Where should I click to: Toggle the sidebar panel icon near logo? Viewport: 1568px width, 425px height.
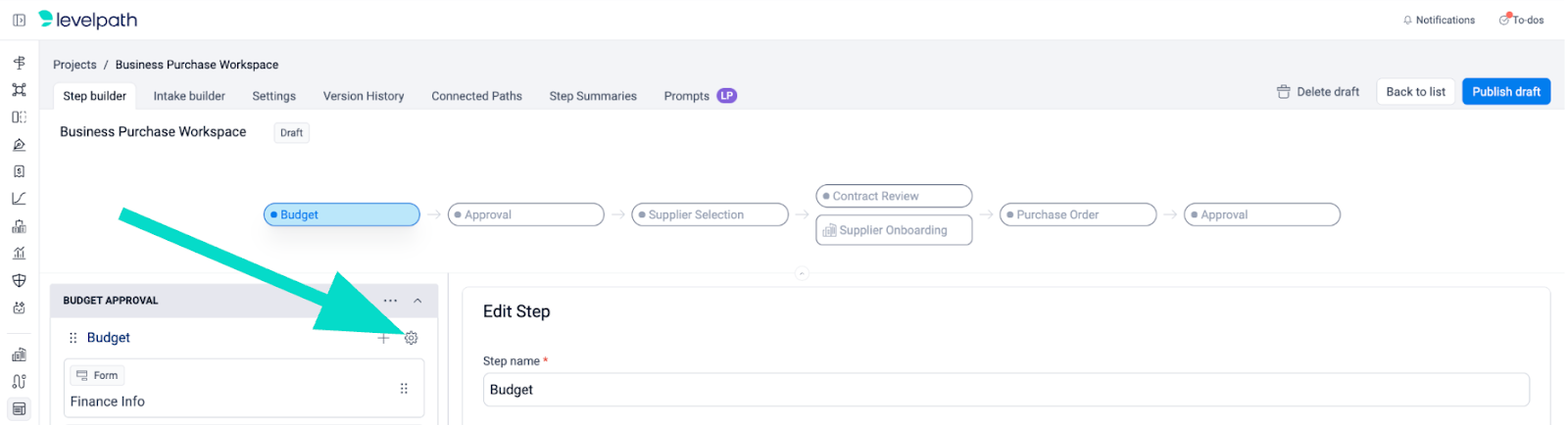pos(19,20)
